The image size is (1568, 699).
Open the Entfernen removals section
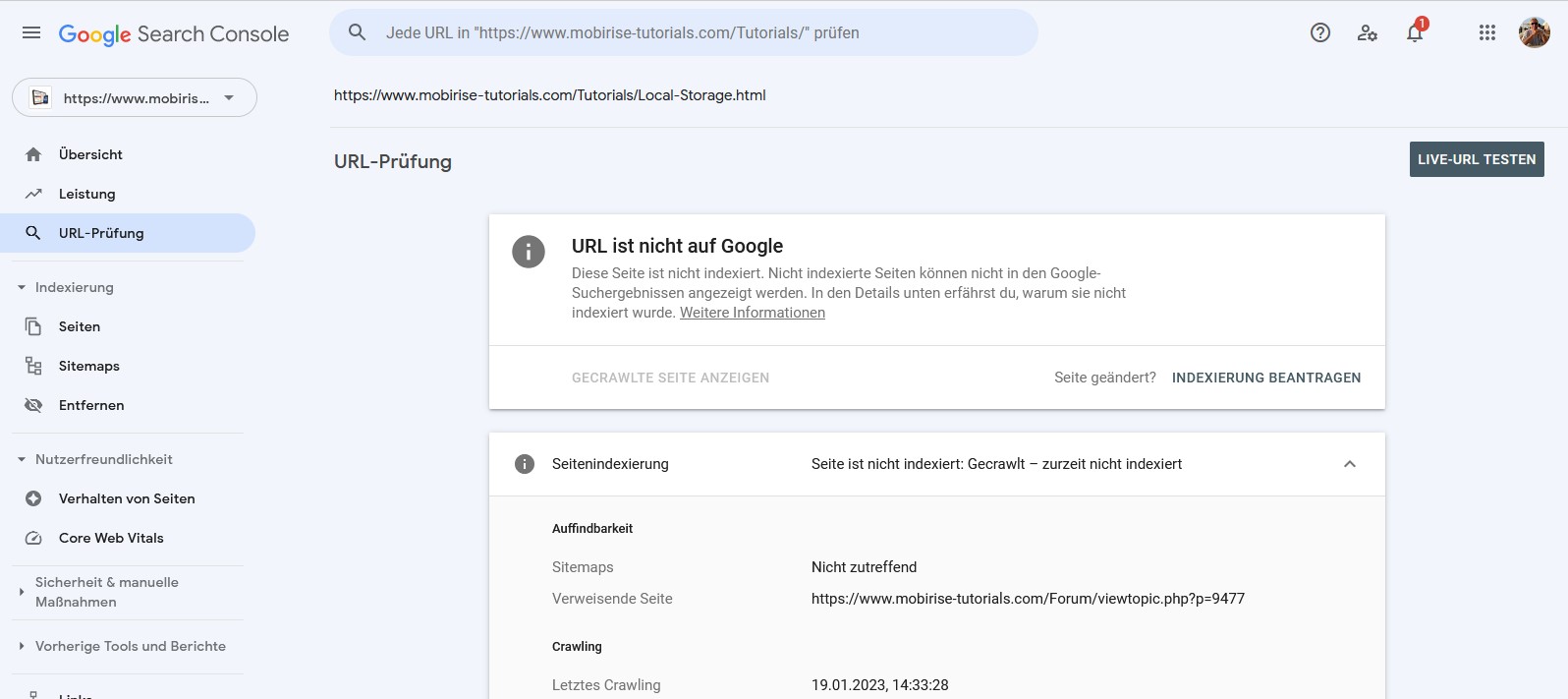pos(91,405)
